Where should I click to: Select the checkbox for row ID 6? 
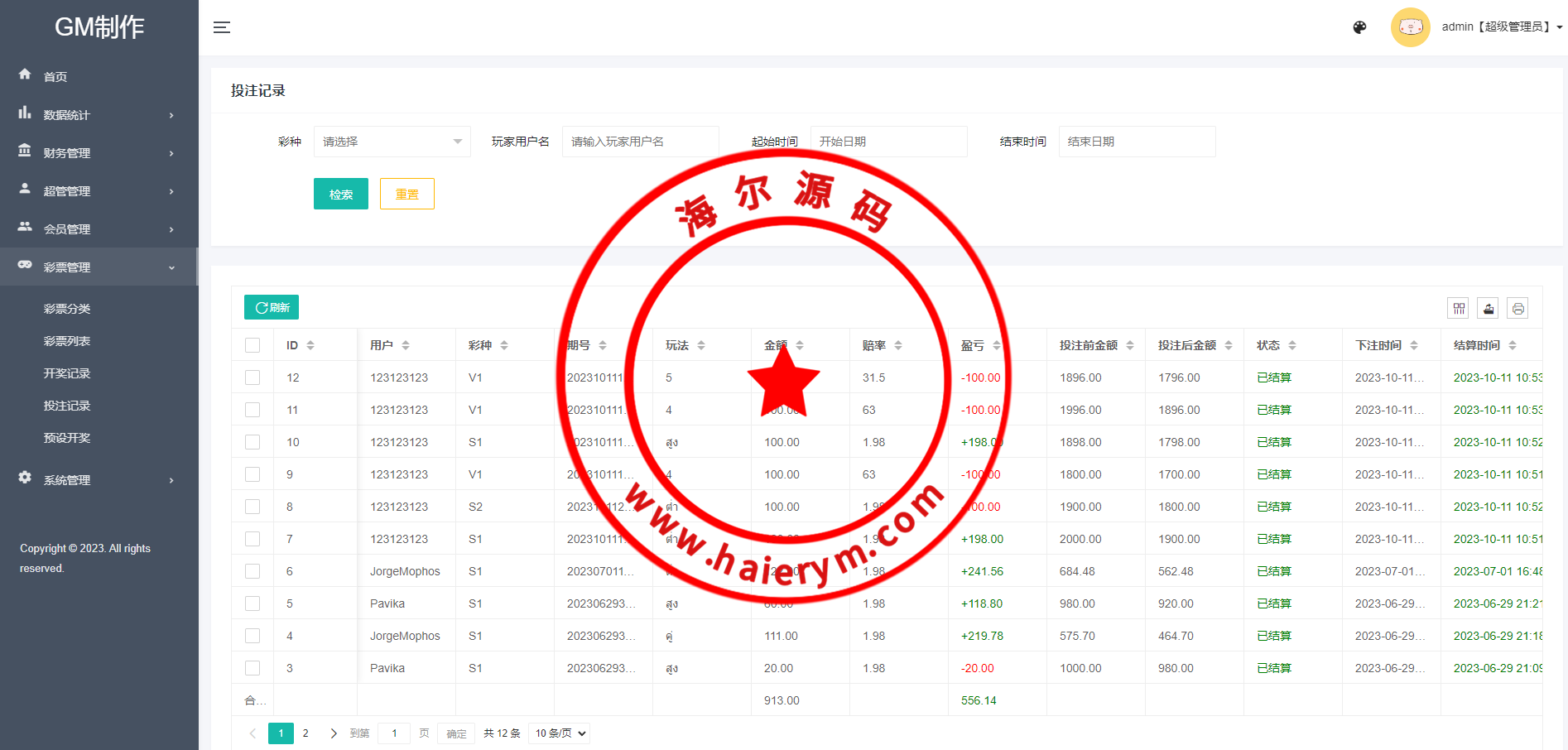[x=253, y=571]
